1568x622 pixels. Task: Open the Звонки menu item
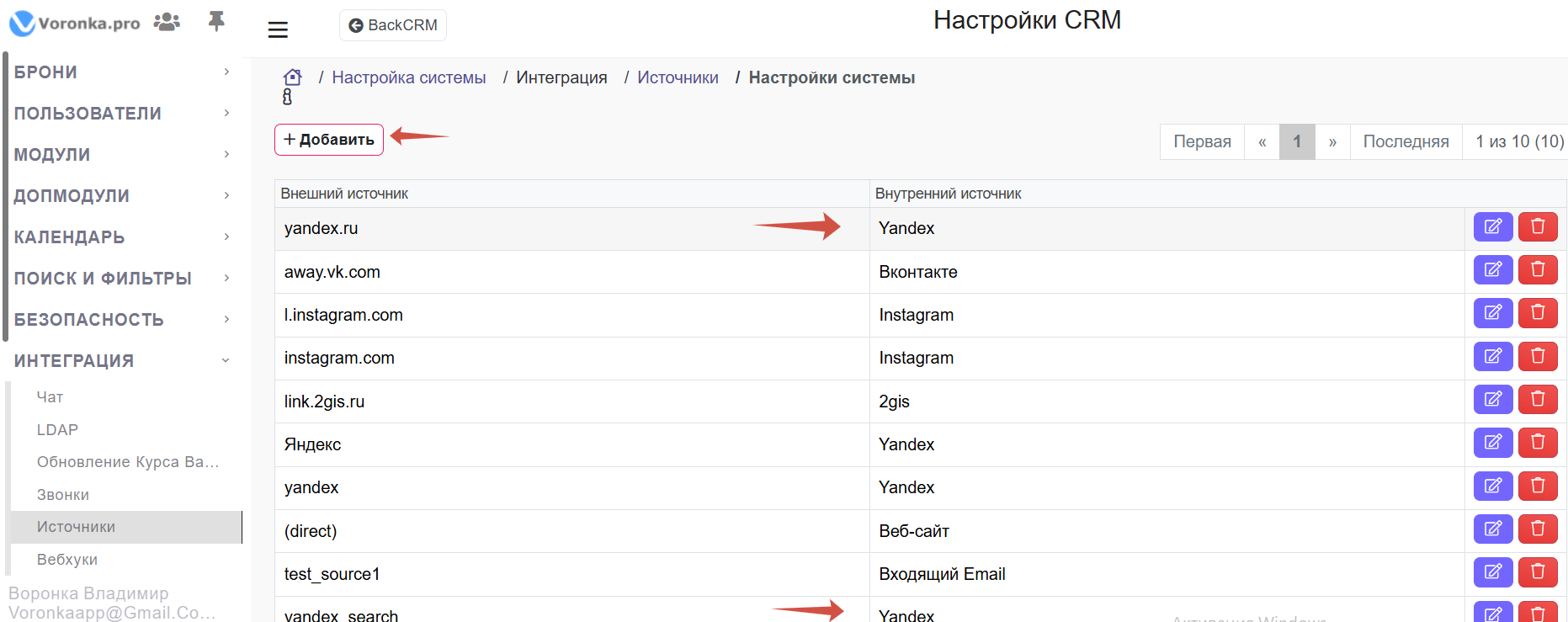(63, 495)
